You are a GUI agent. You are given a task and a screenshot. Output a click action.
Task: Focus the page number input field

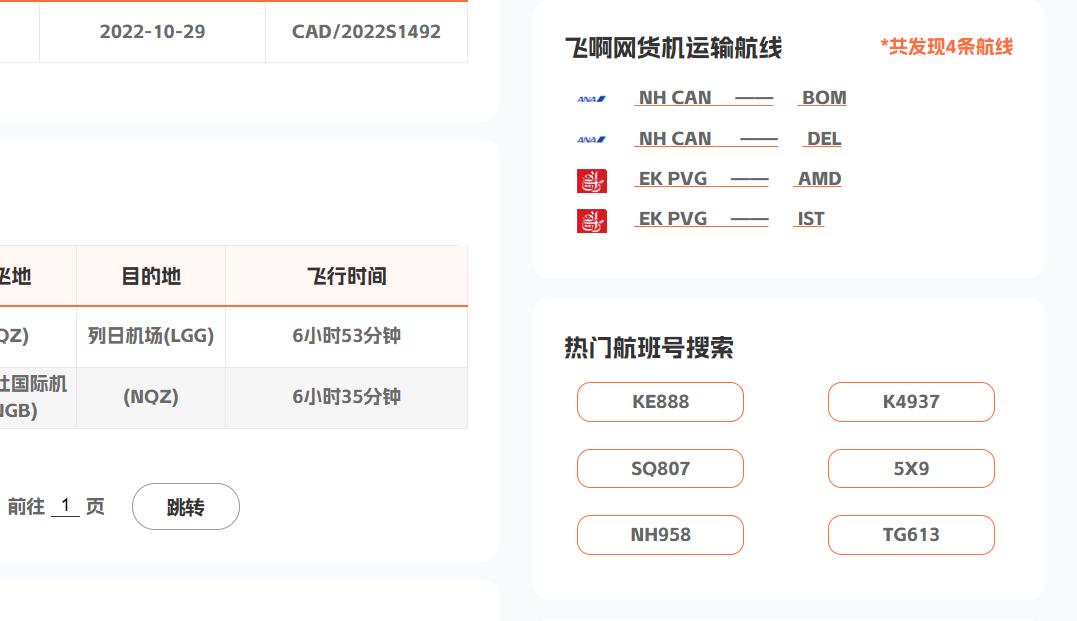(x=65, y=506)
